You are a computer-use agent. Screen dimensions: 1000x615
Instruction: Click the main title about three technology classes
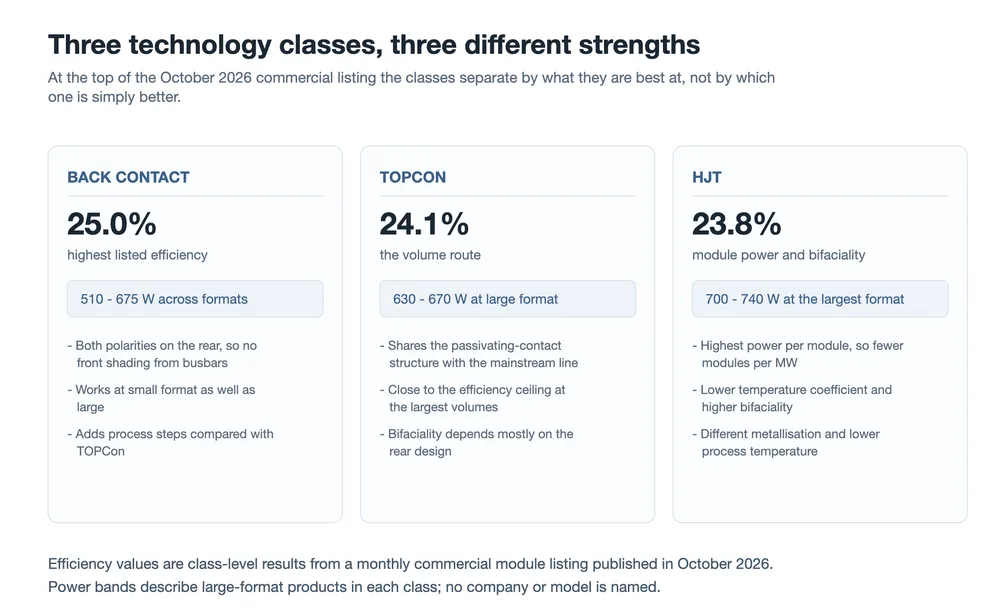[x=374, y=45]
